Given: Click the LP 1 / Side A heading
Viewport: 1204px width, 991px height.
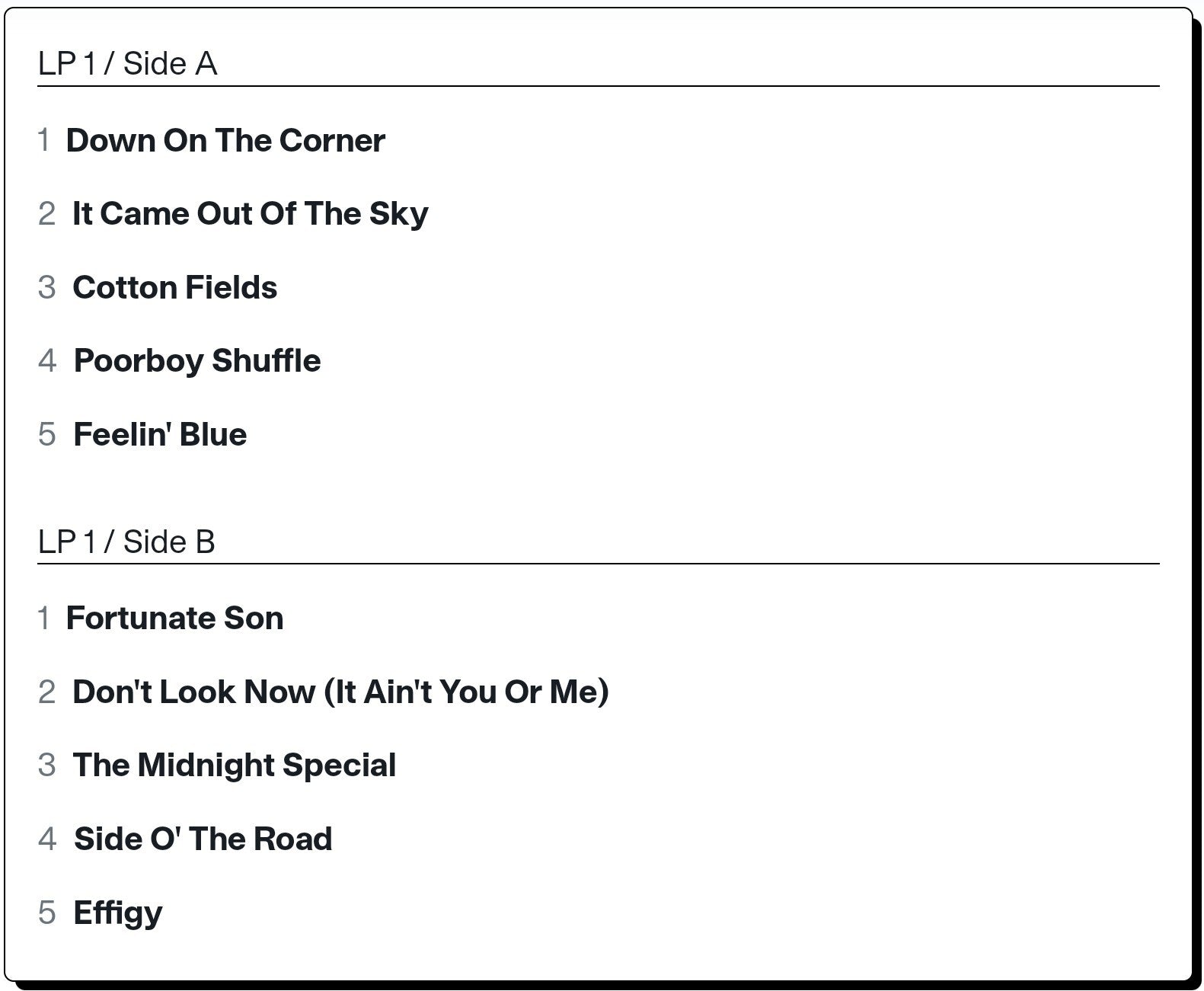Looking at the screenshot, I should 127,64.
